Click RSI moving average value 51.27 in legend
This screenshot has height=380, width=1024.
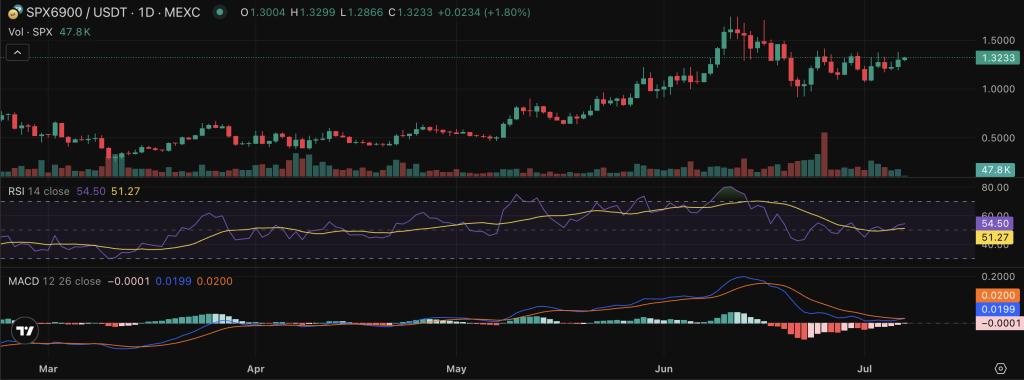tap(124, 191)
